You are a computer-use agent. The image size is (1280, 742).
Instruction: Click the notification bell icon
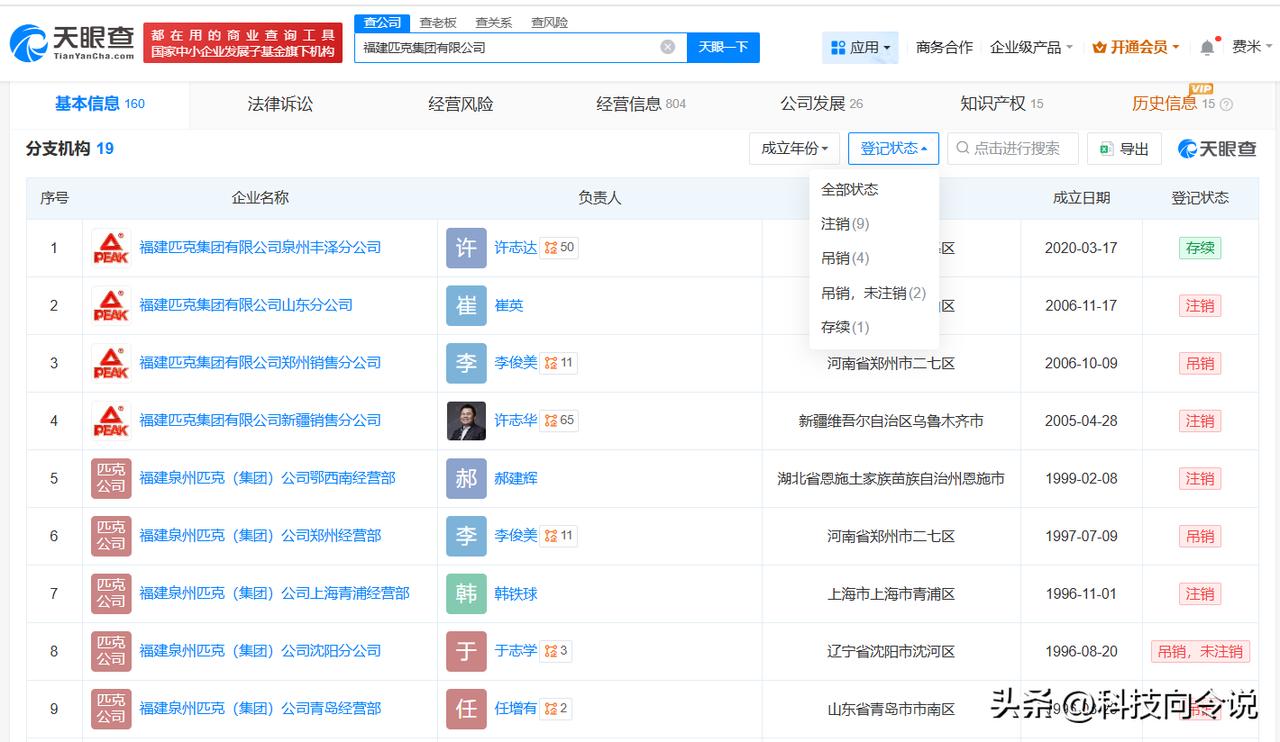click(x=1207, y=48)
